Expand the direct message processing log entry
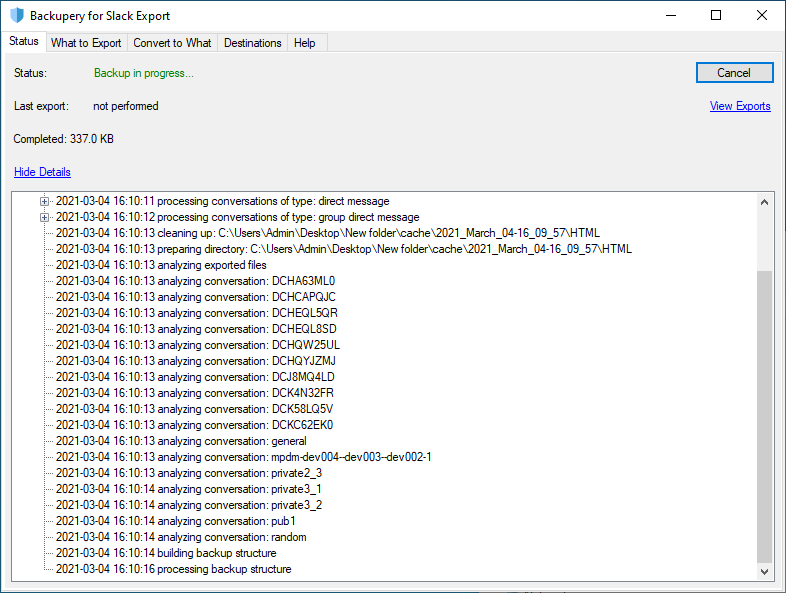Image resolution: width=786 pixels, height=593 pixels. point(45,202)
